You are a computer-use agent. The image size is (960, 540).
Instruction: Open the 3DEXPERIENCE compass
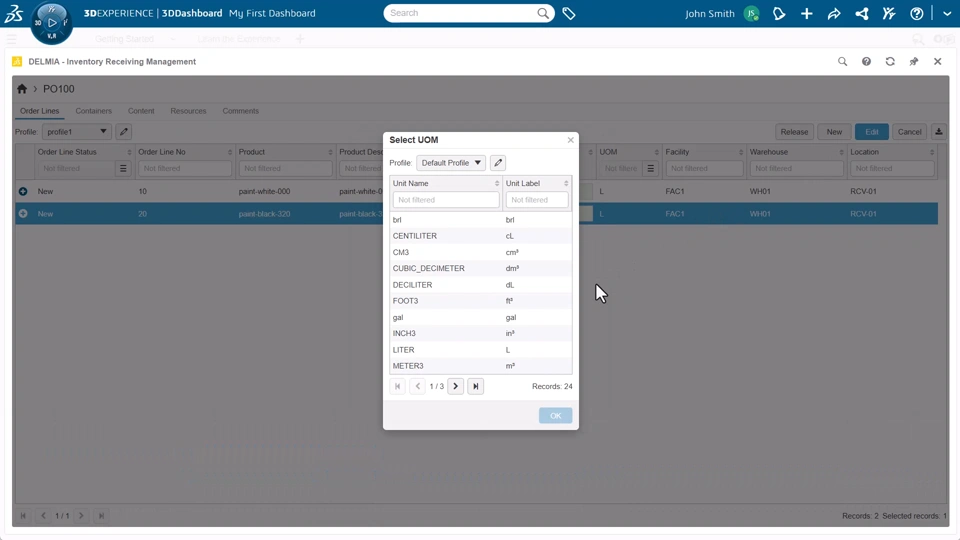coord(51,23)
